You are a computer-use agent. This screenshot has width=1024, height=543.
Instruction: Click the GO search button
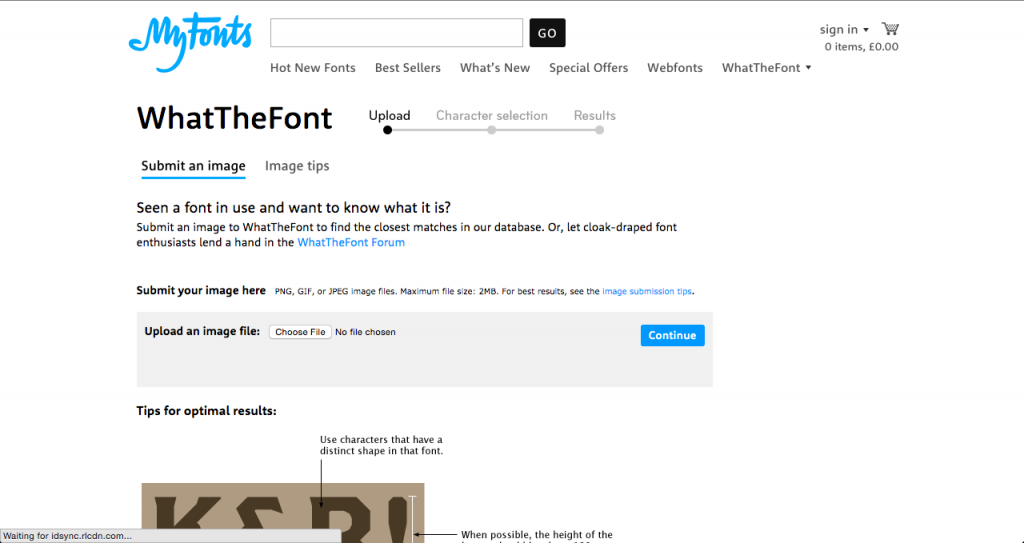pyautogui.click(x=547, y=33)
